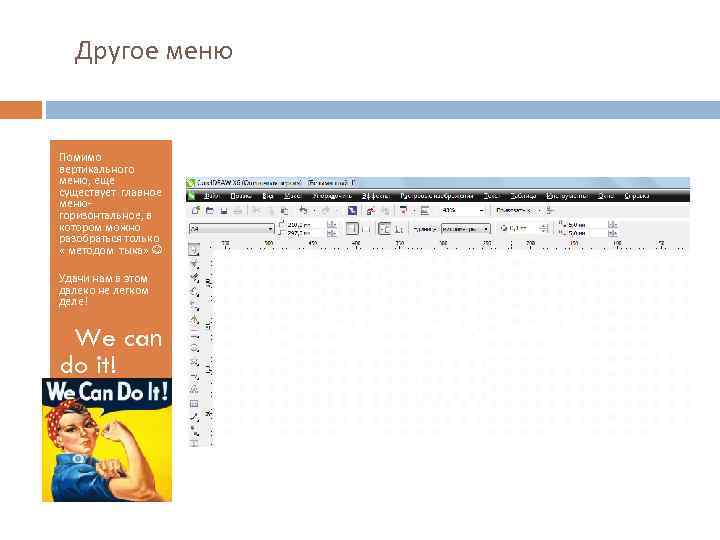Click the nudge offset input field
The height and width of the screenshot is (540, 720).
[x=523, y=228]
